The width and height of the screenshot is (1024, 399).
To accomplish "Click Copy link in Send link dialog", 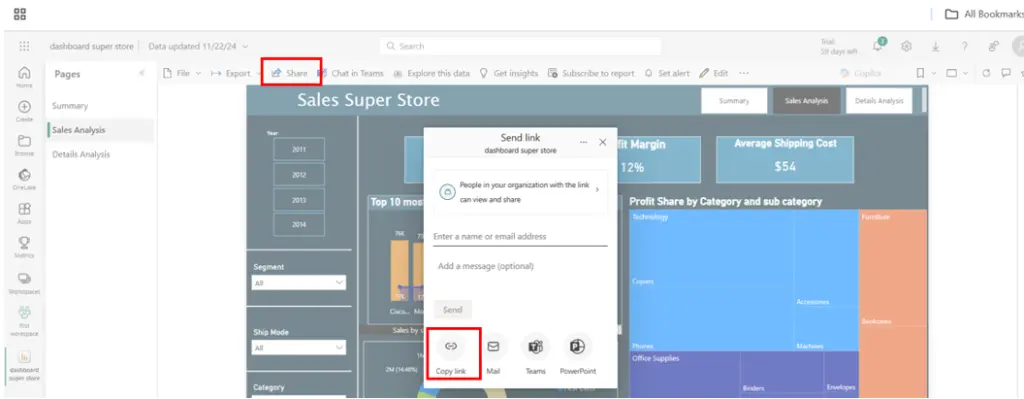I will (451, 355).
